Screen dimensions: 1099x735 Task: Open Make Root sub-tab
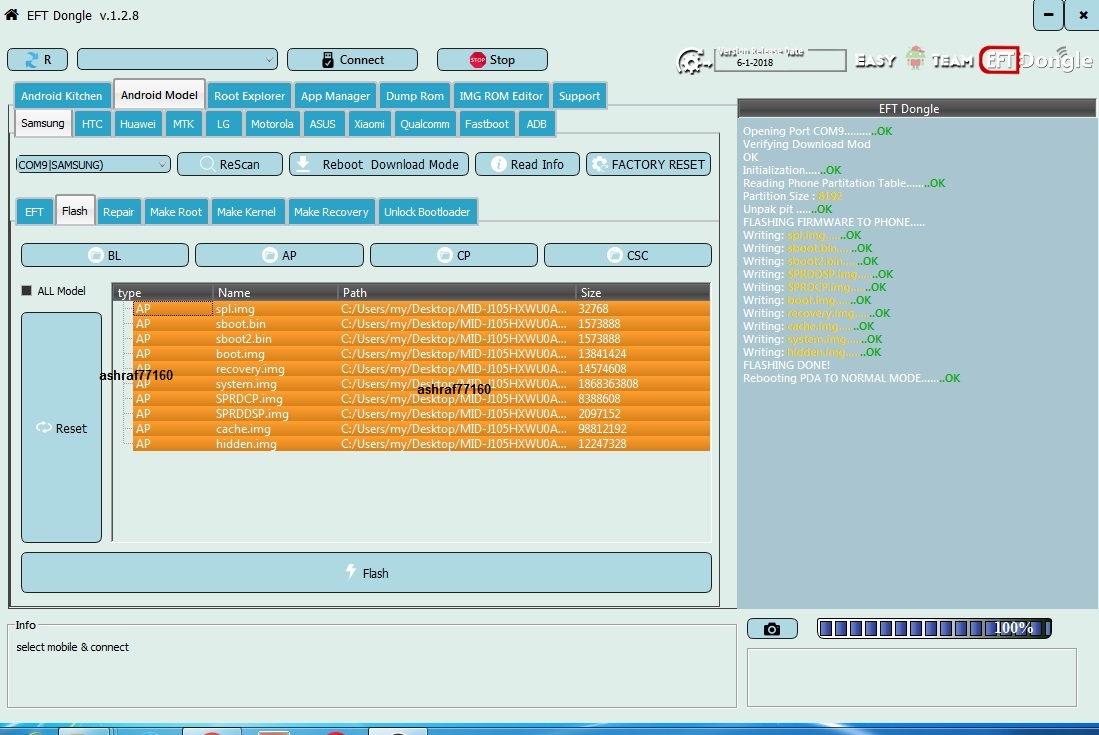coord(176,212)
